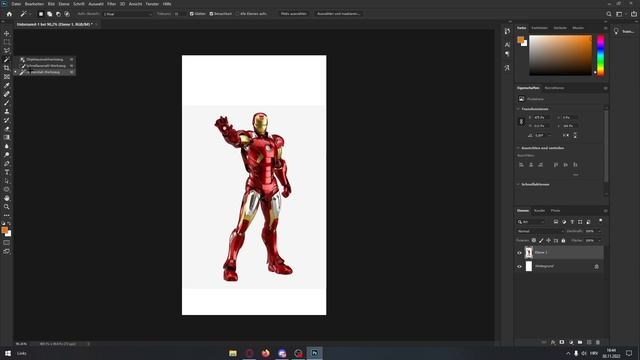Select the Type tool
640x360 pixels.
[x=7, y=172]
